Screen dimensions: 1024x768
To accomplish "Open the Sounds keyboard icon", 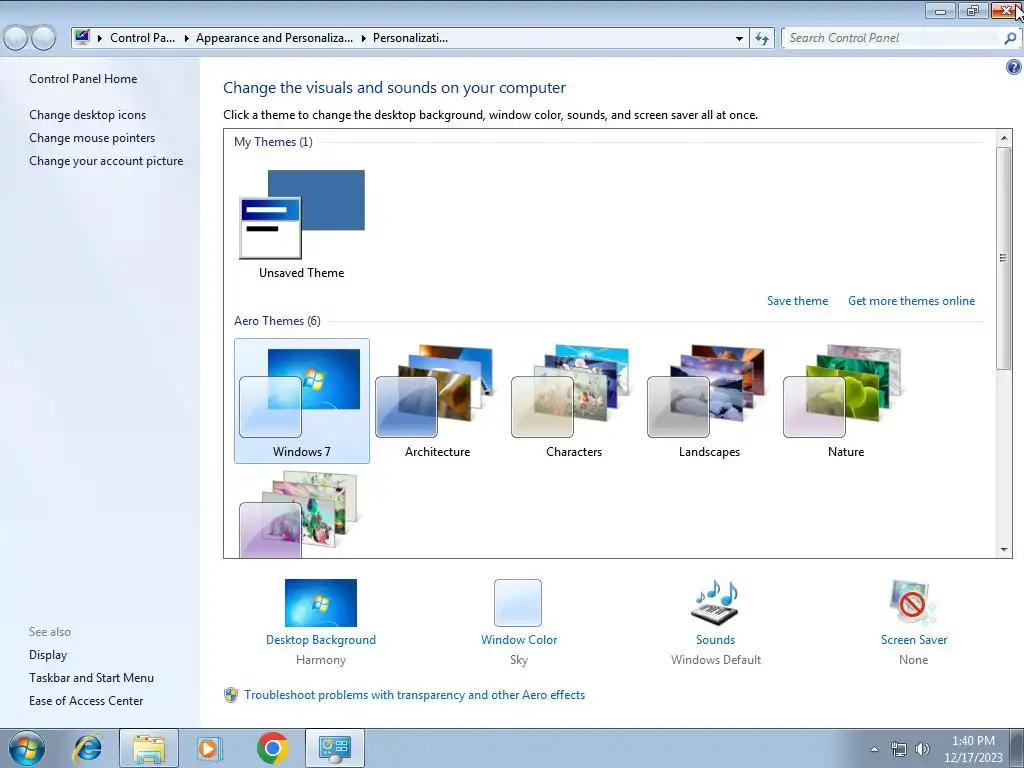I will (x=715, y=603).
